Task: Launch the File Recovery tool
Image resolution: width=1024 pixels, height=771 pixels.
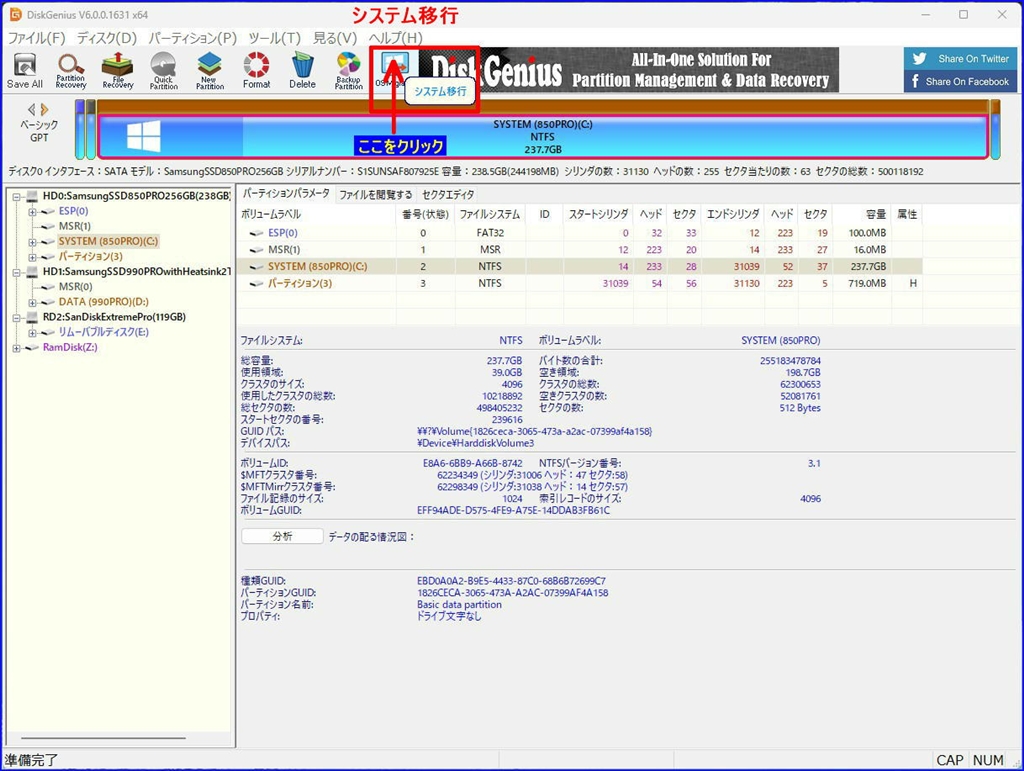Action: click(117, 69)
